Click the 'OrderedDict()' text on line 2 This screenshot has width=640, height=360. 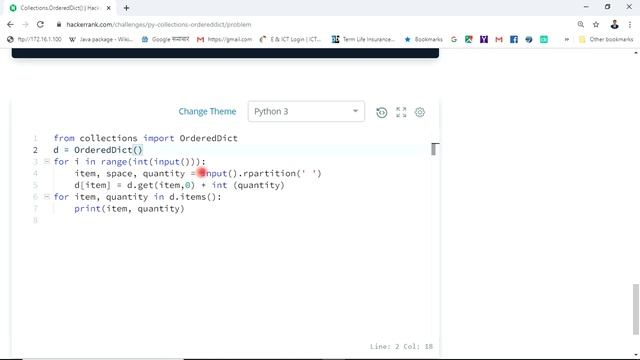[x=108, y=150]
